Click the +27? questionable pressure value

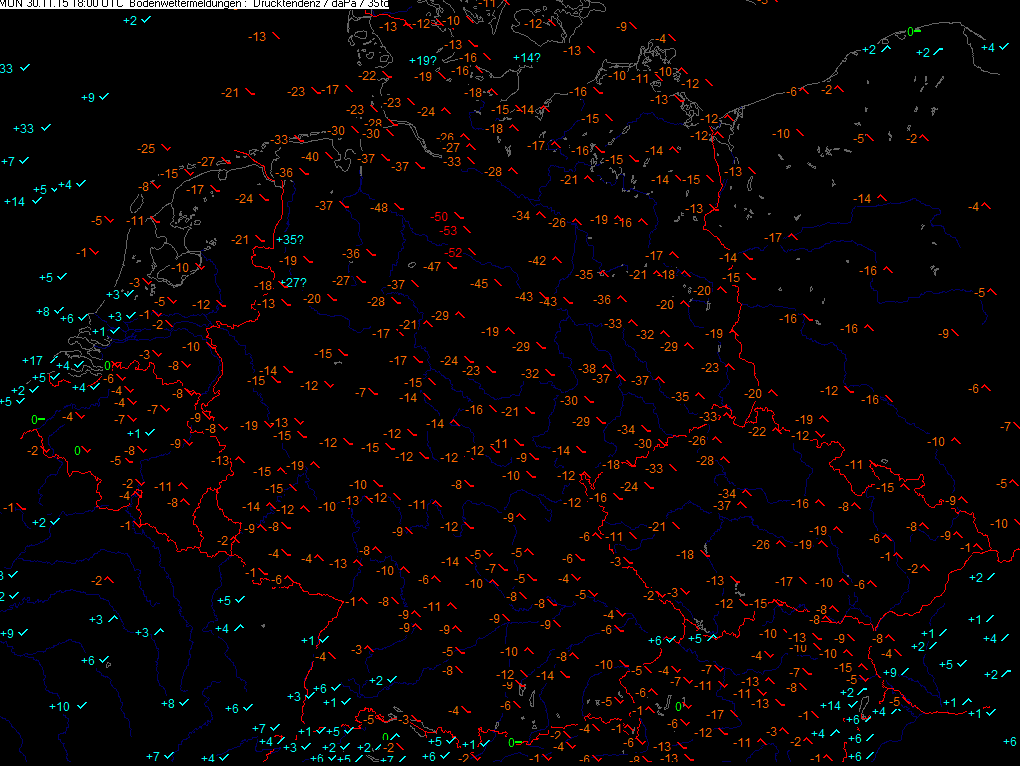coord(291,282)
